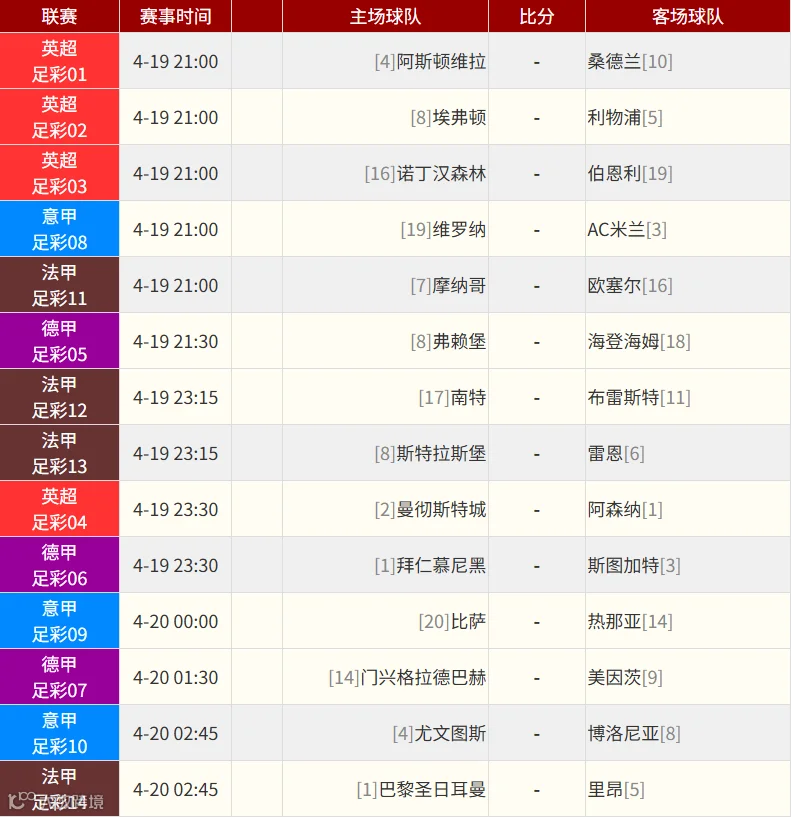Image resolution: width=791 pixels, height=817 pixels.
Task: Open home team 南特
Action: [468, 398]
